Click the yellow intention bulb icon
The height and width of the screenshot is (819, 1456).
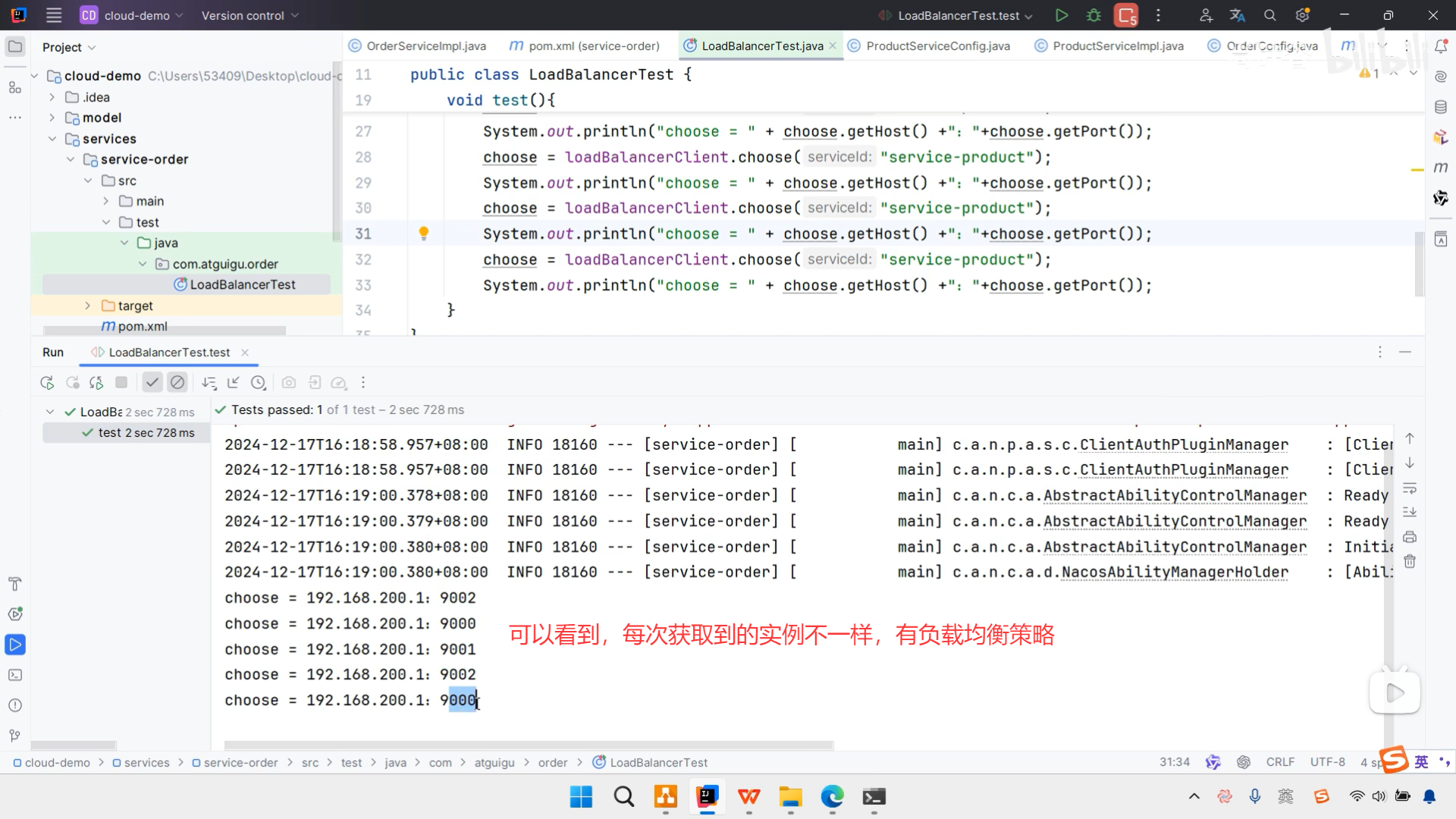click(x=424, y=233)
